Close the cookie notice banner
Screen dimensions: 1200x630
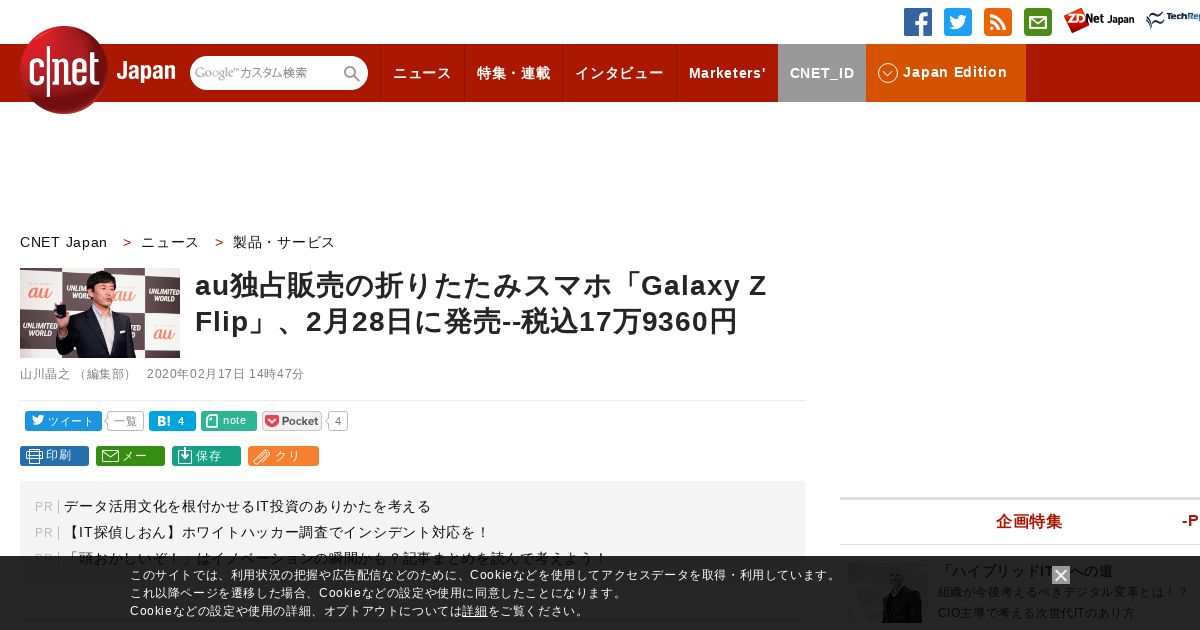(x=1061, y=575)
